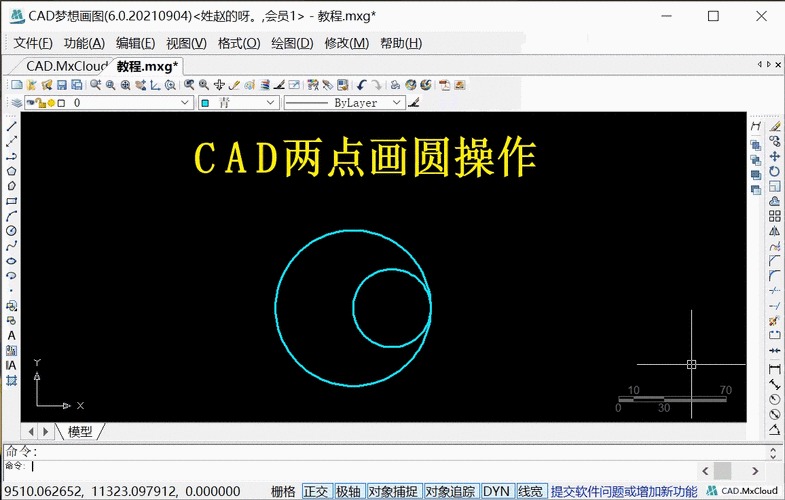The height and width of the screenshot is (500, 785).
Task: Select the Erase tool at right toolbar top
Action: point(774,126)
